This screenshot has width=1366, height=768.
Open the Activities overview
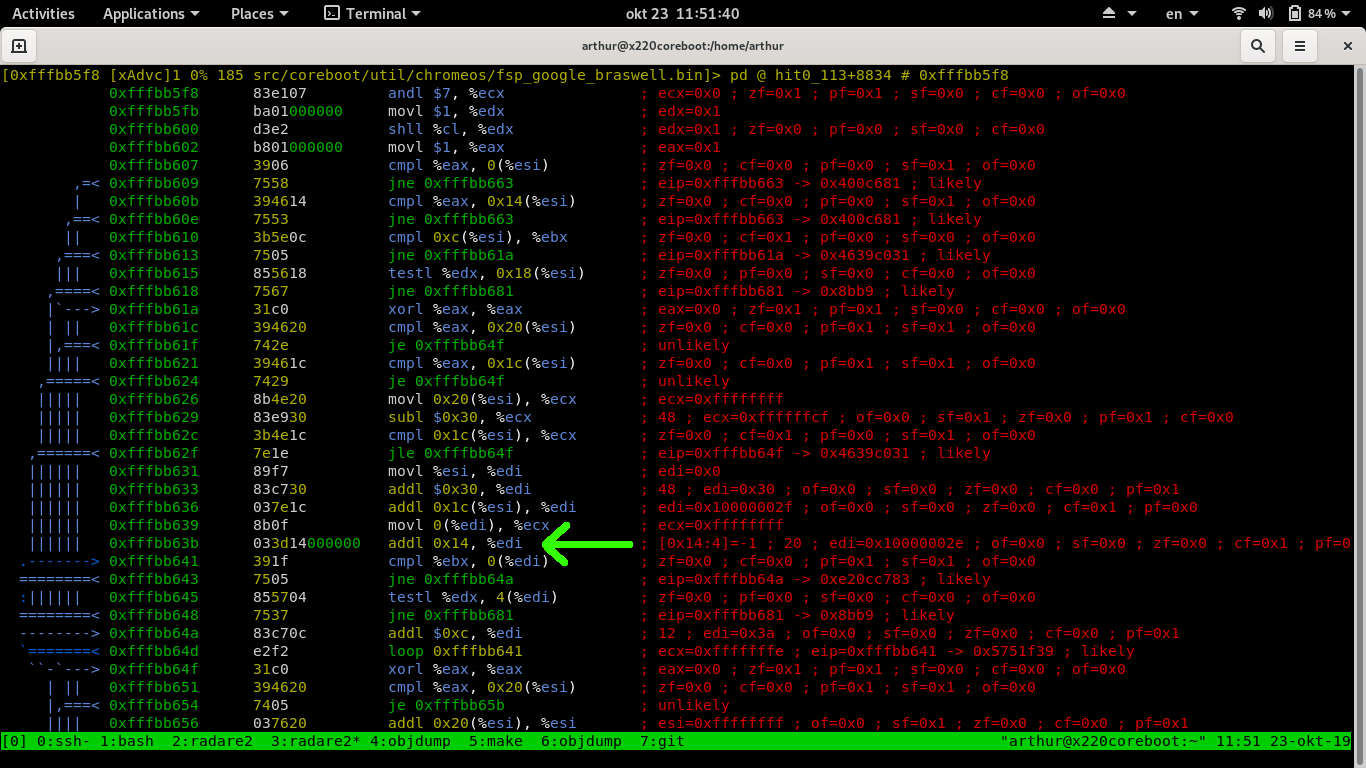click(43, 14)
